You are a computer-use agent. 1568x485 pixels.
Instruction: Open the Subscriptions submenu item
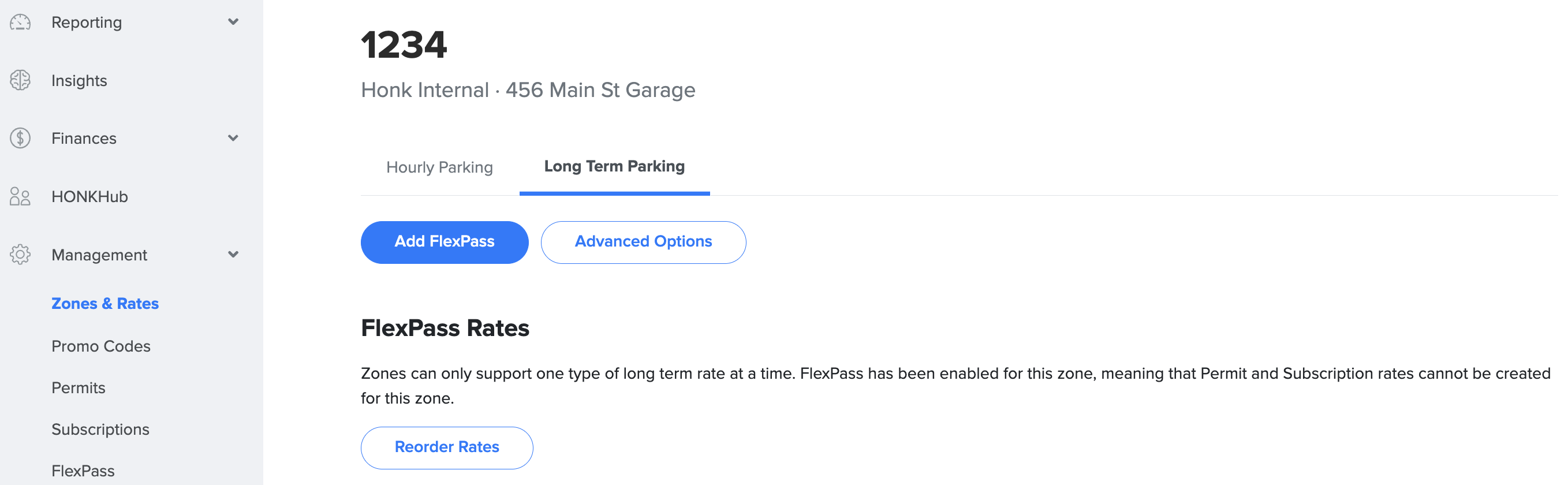100,430
